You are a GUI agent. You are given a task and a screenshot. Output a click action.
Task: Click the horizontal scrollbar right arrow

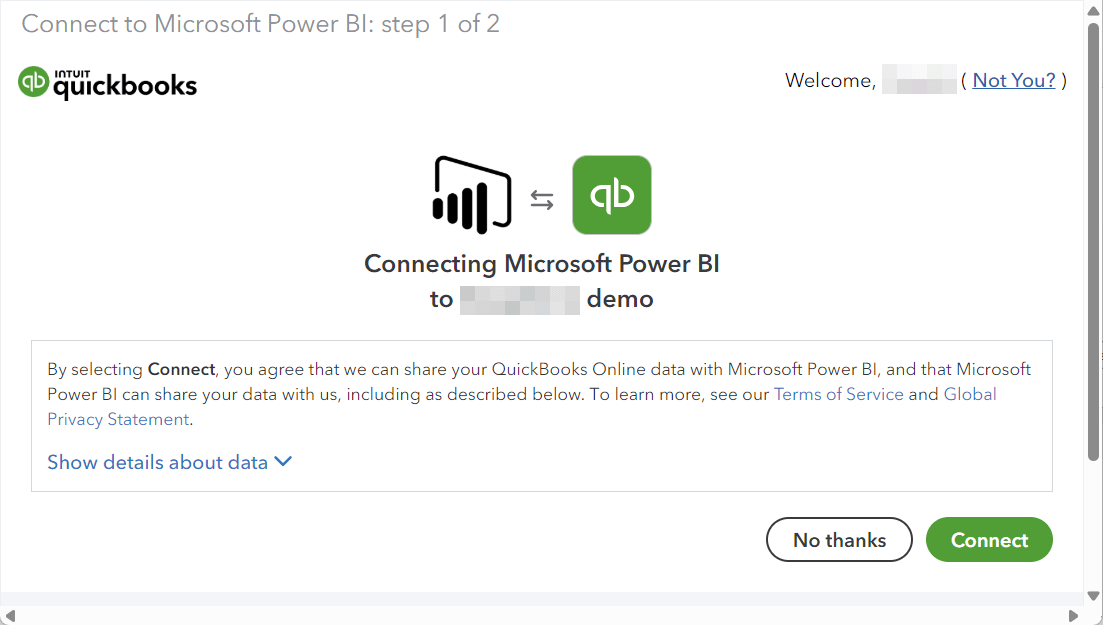point(1073,616)
